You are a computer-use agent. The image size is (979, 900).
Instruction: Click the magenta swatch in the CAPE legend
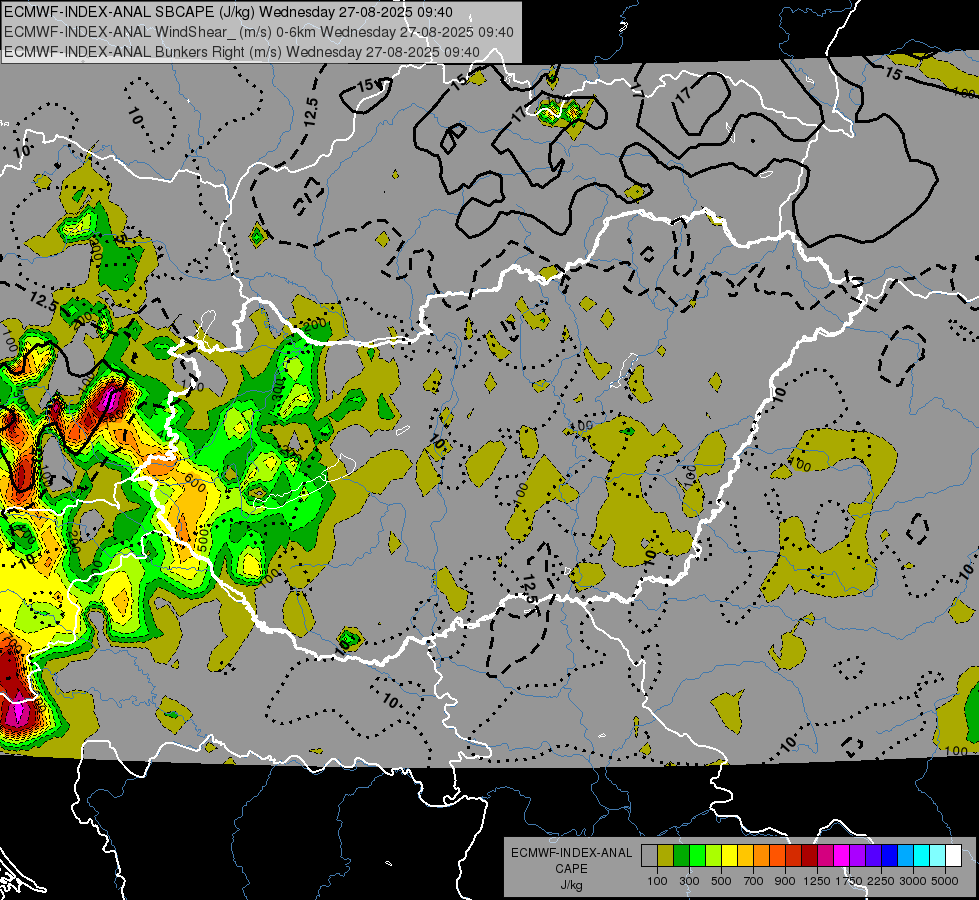842,856
